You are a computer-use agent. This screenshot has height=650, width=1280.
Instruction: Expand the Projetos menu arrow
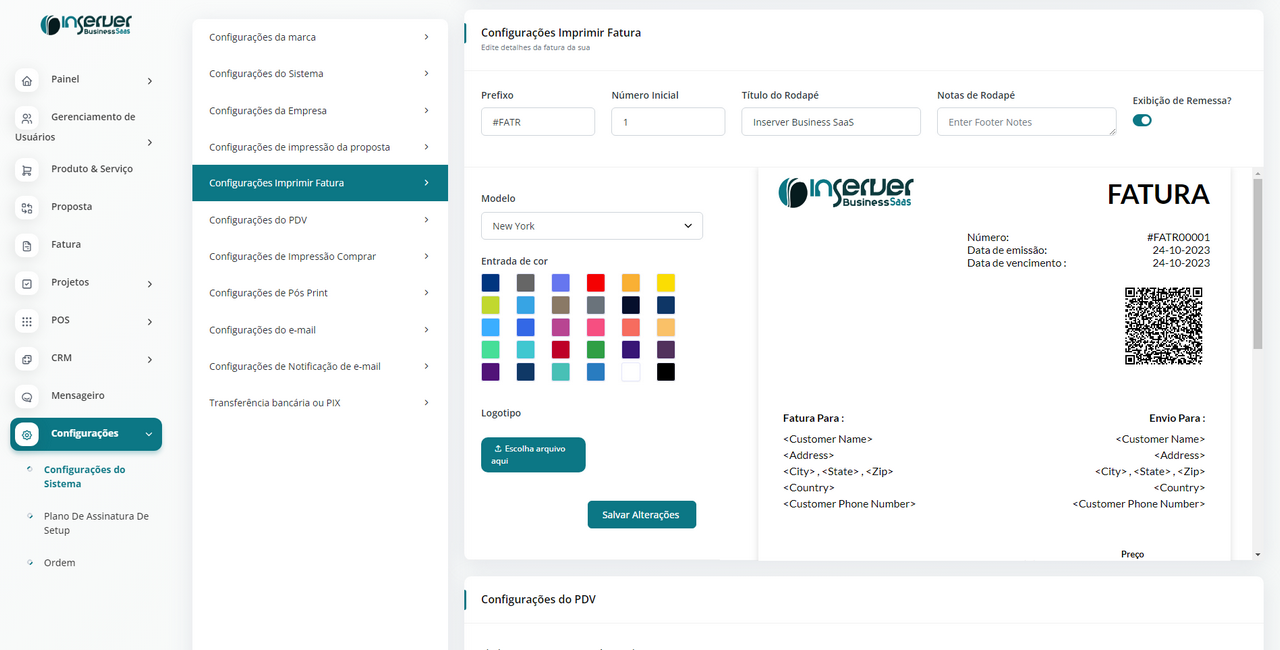(150, 284)
